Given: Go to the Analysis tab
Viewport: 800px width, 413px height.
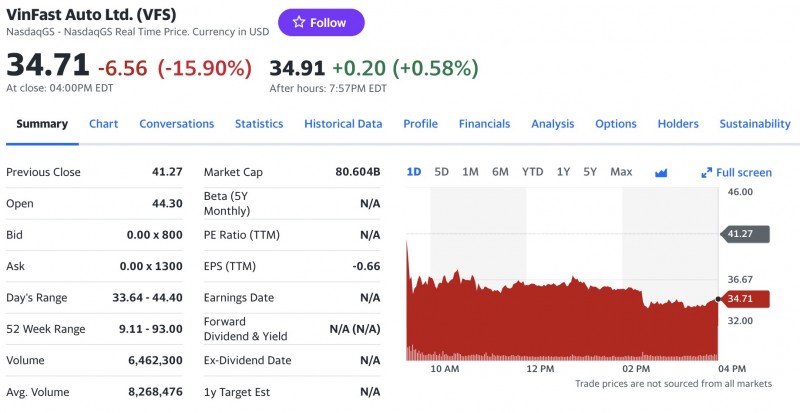Looking at the screenshot, I should pos(553,124).
